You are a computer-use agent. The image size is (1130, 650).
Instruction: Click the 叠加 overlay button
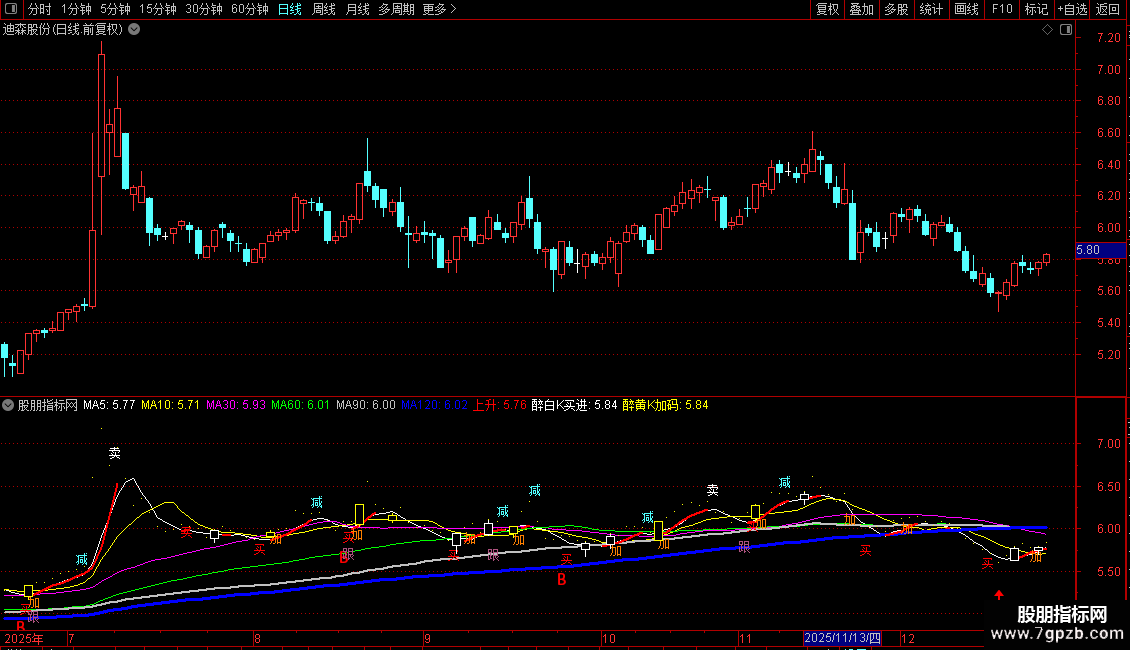(861, 9)
